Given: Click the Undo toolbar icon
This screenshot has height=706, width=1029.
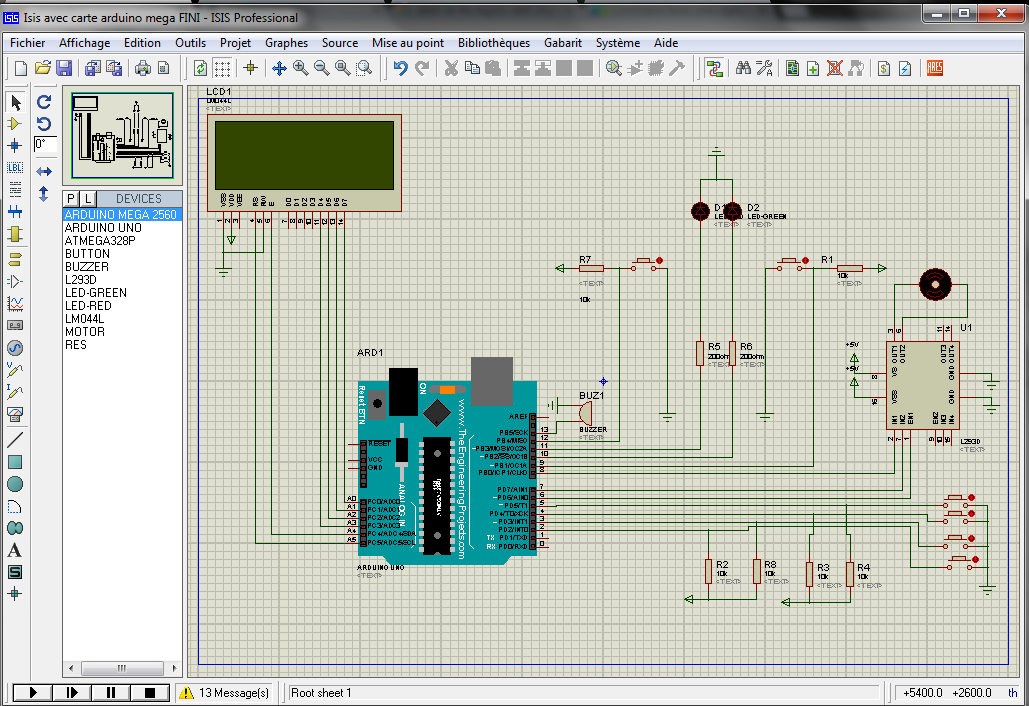Looking at the screenshot, I should pos(400,67).
